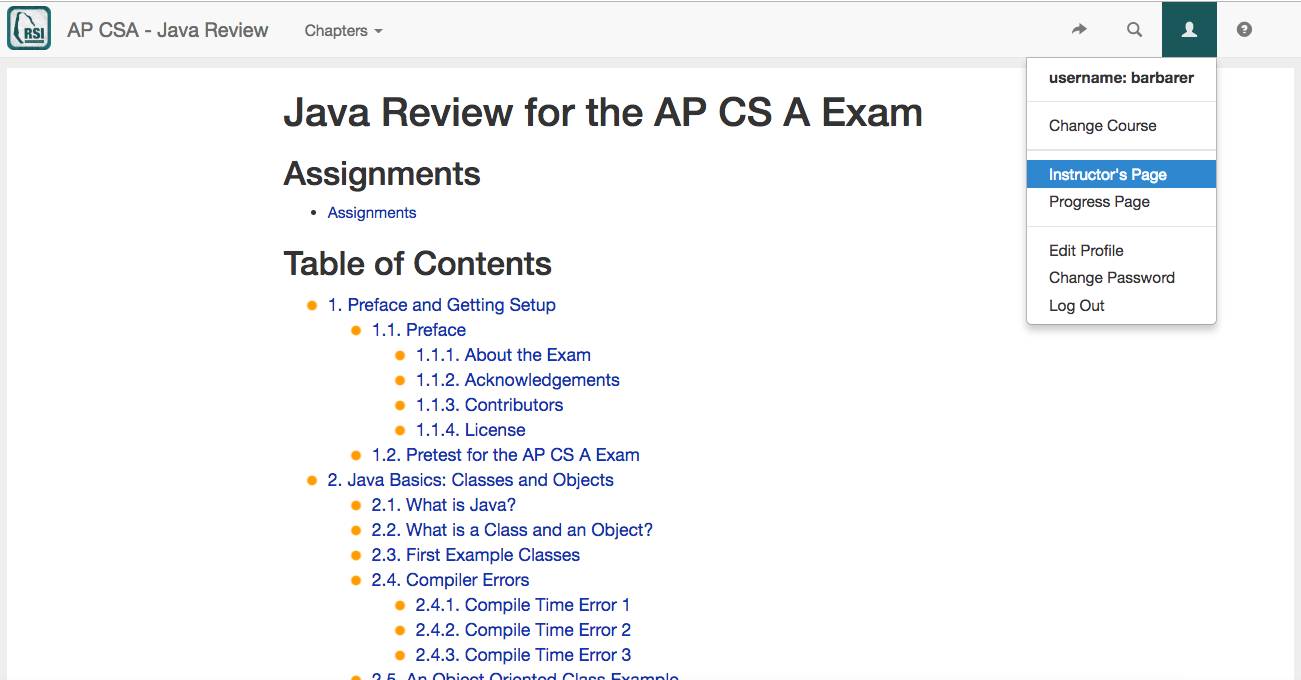Image resolution: width=1301 pixels, height=680 pixels.
Task: Open 2.4.1. Compile Time Error 1
Action: pyautogui.click(x=523, y=605)
